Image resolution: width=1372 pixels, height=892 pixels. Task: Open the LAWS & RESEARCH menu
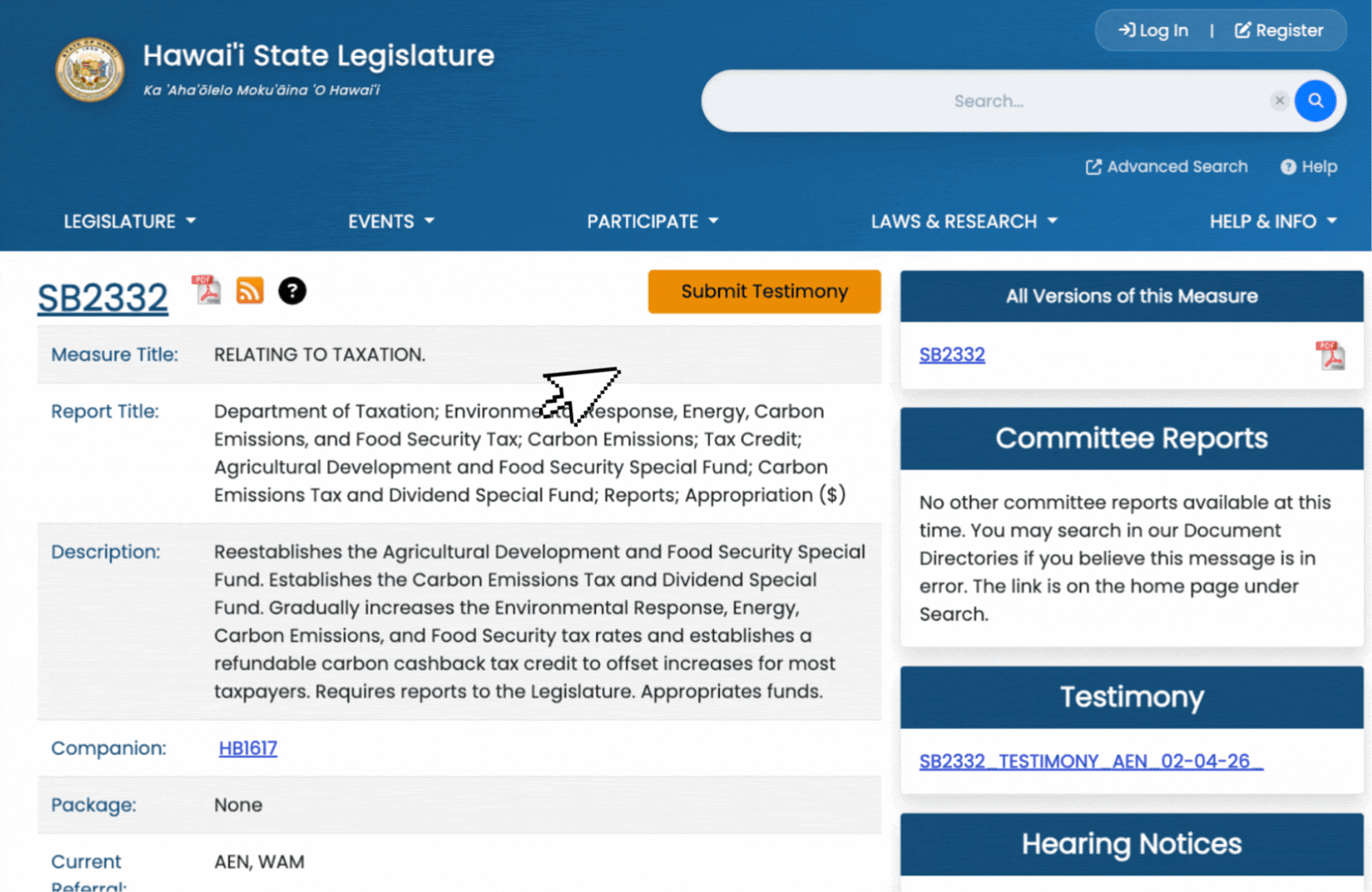click(963, 221)
